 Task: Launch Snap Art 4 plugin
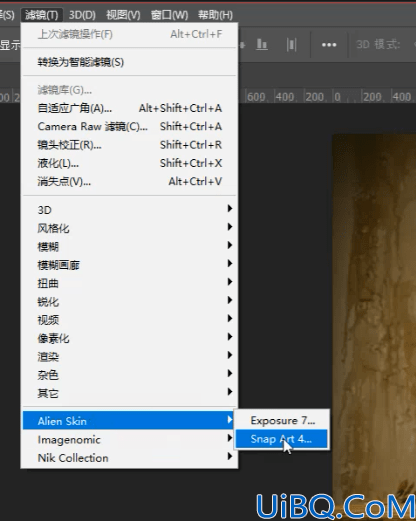pyautogui.click(x=282, y=439)
